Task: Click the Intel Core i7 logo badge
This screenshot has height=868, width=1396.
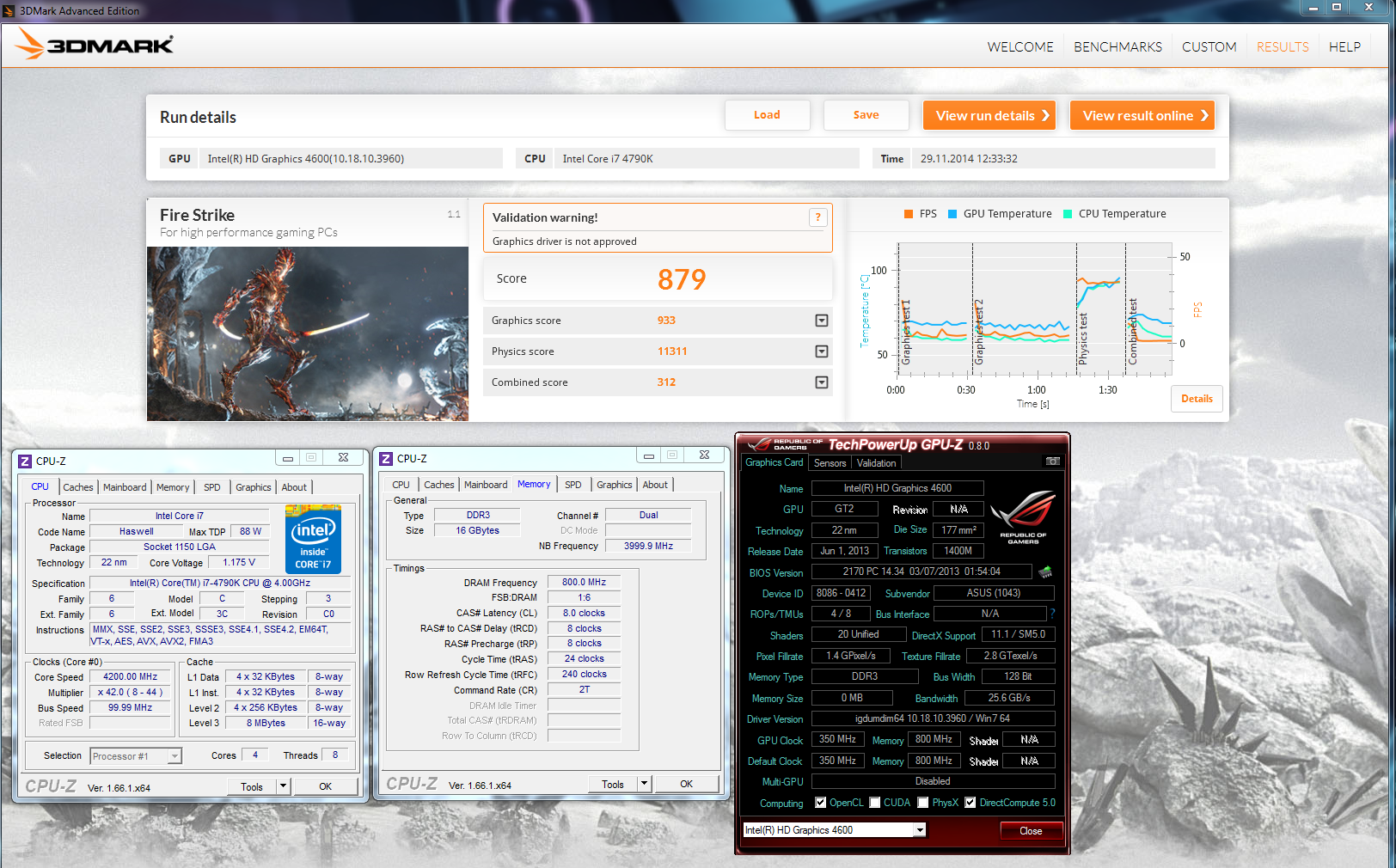Action: pyautogui.click(x=313, y=539)
